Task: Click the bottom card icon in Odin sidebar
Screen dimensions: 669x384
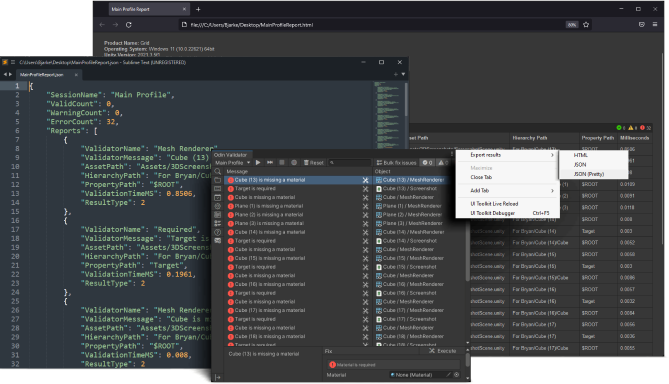Action: point(218,241)
